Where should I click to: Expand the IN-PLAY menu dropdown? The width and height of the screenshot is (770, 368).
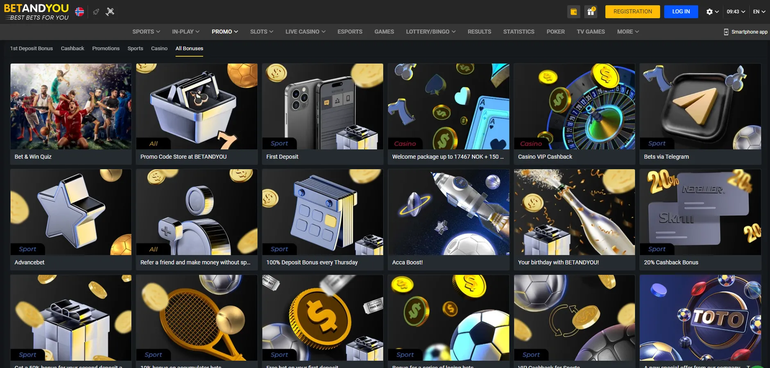(186, 31)
